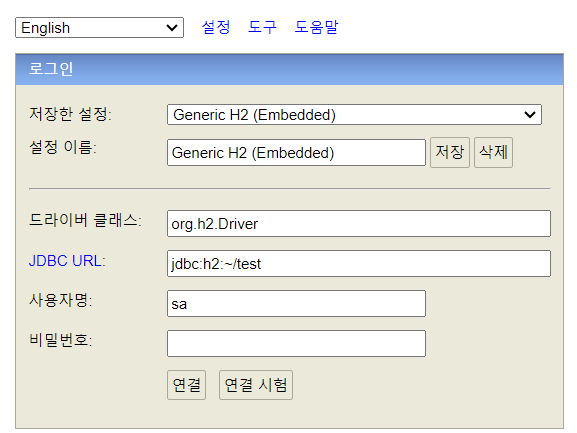The height and width of the screenshot is (433, 577).
Task: Click the 드라이버 클래스 label
Action: 85,220
